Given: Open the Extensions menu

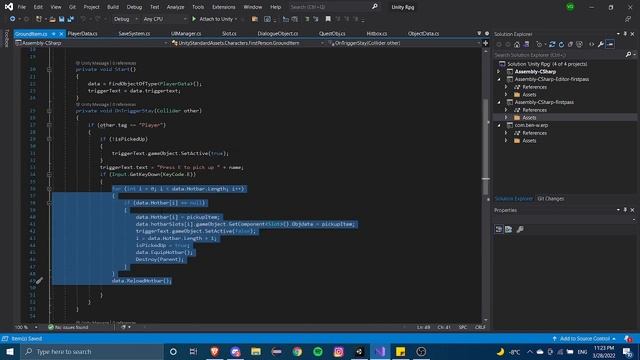Looking at the screenshot, I should coord(224,7).
